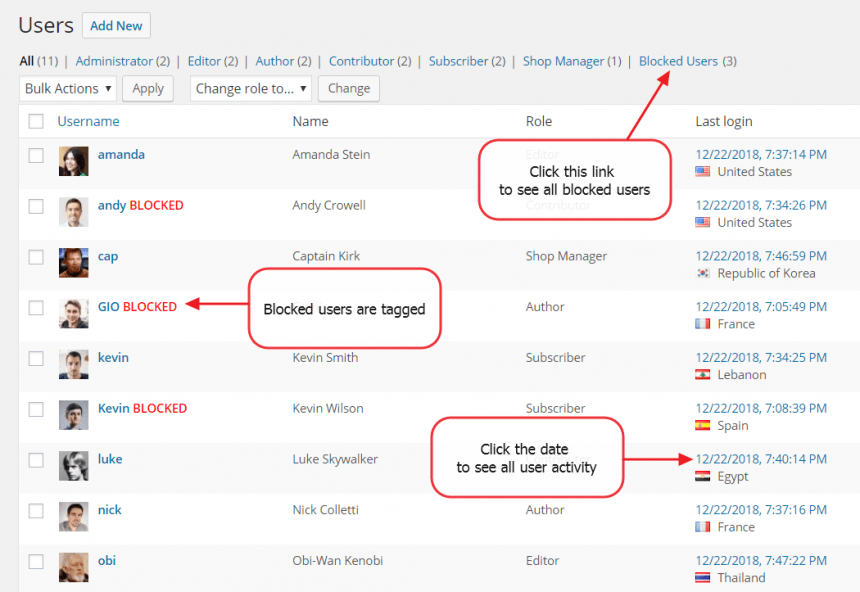Filter by Blocked Users

678,61
